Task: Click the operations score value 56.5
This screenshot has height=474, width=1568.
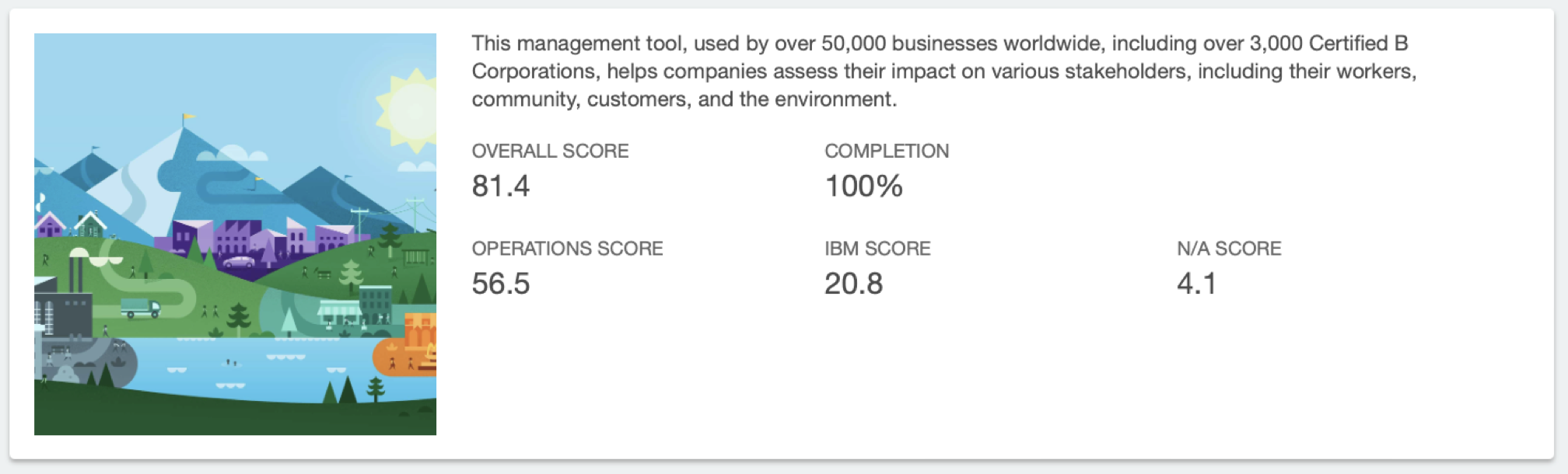Action: (500, 284)
